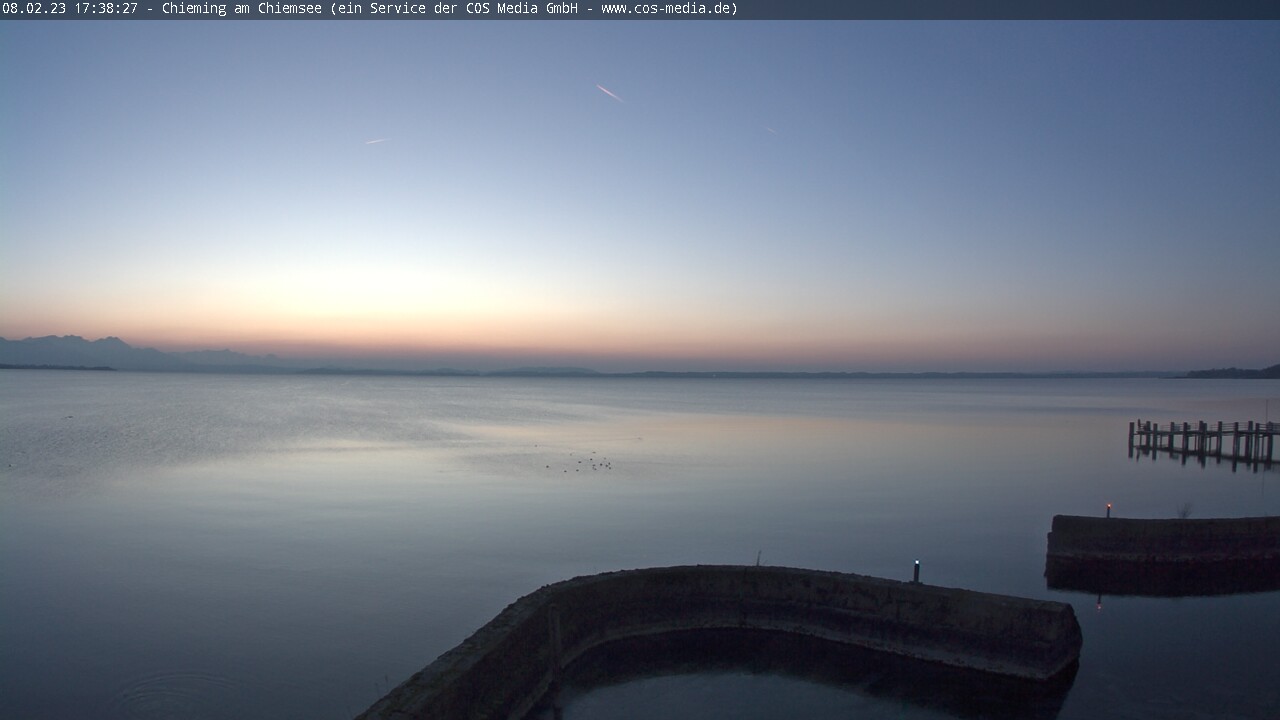The image size is (1280, 720).
Task: Click the faint contrail in right sky
Action: tap(771, 130)
